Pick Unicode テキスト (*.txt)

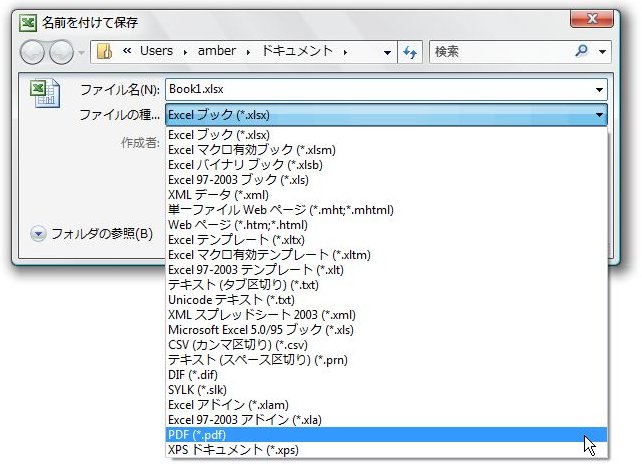point(387,300)
